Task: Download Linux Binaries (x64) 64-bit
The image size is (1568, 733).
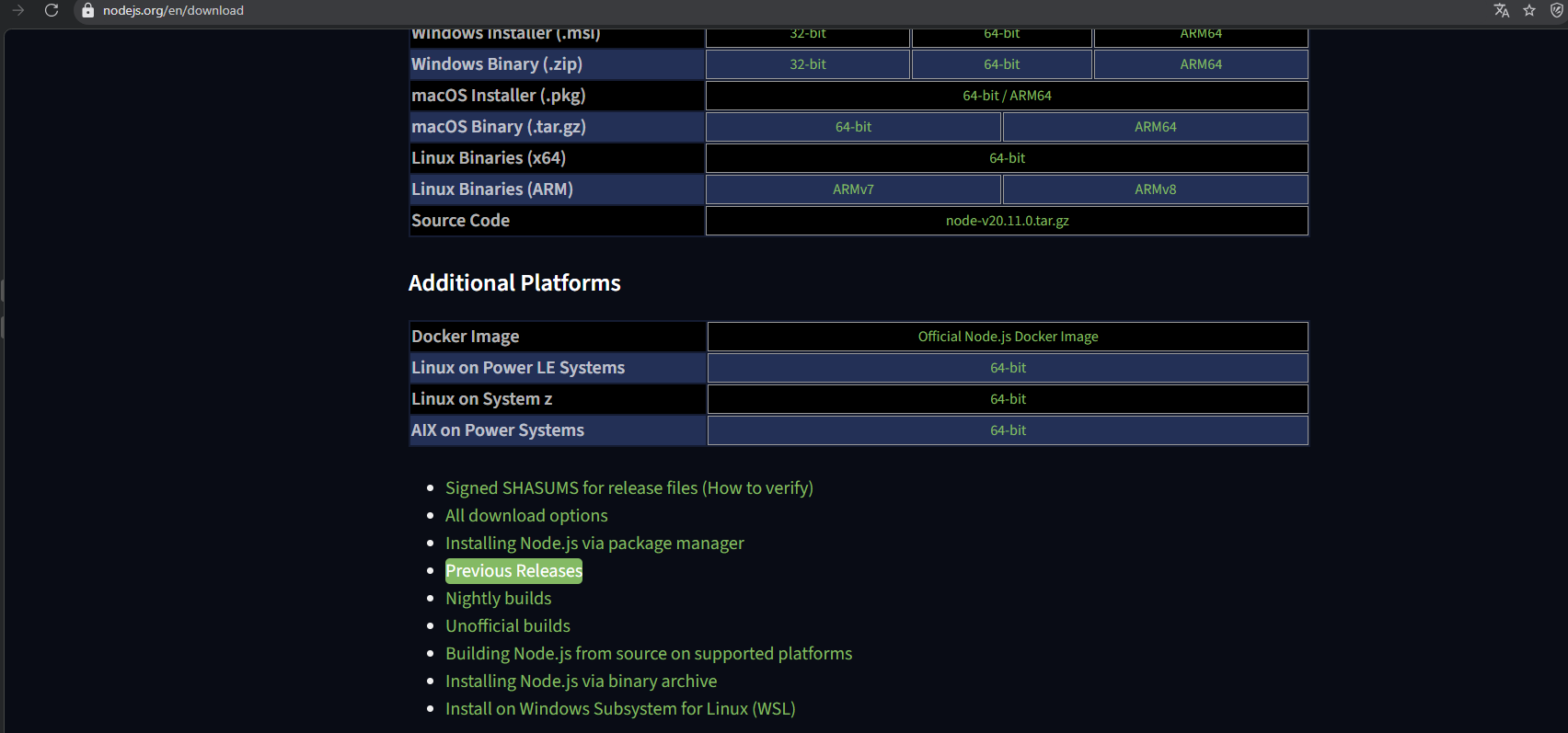Action: point(1007,158)
